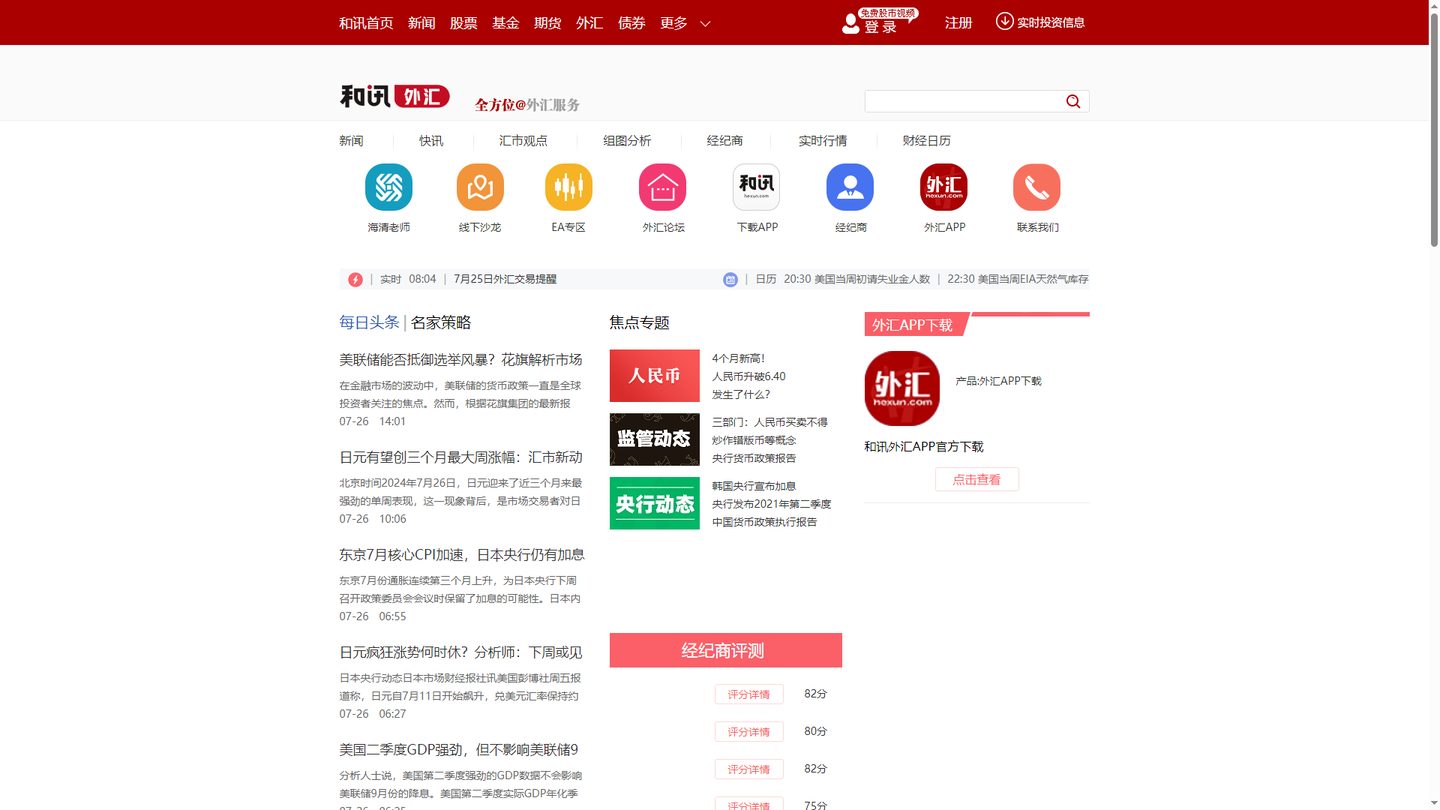The image size is (1440, 810).
Task: Select the 财经日历 navigation tab
Action: click(927, 141)
